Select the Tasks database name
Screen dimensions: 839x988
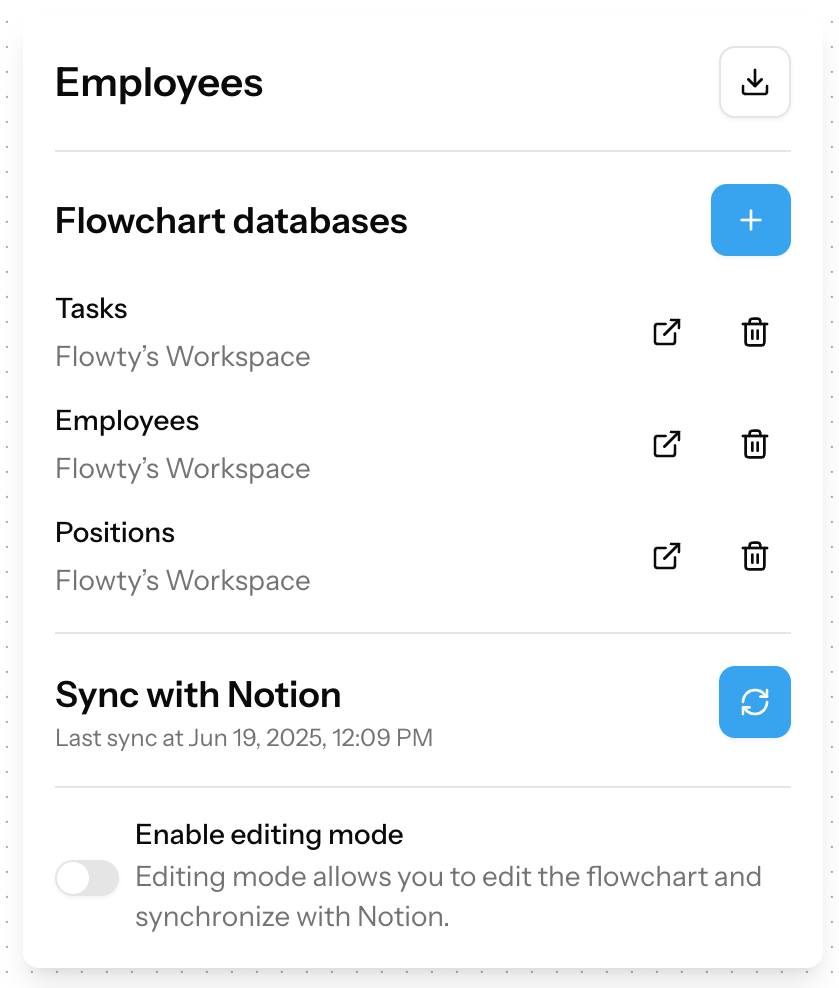click(91, 309)
